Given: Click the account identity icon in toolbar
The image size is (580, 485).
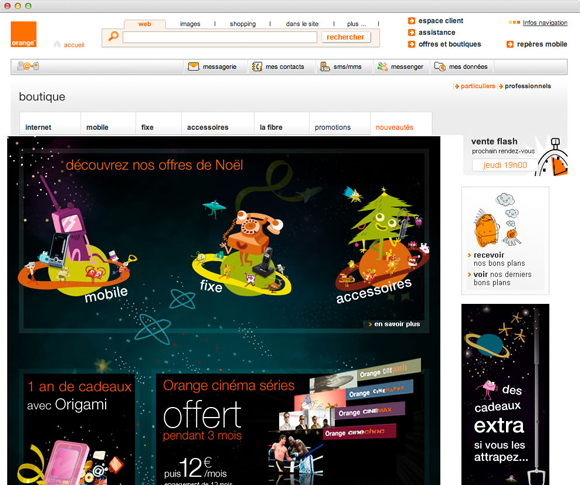Looking at the screenshot, I should click(x=28, y=66).
